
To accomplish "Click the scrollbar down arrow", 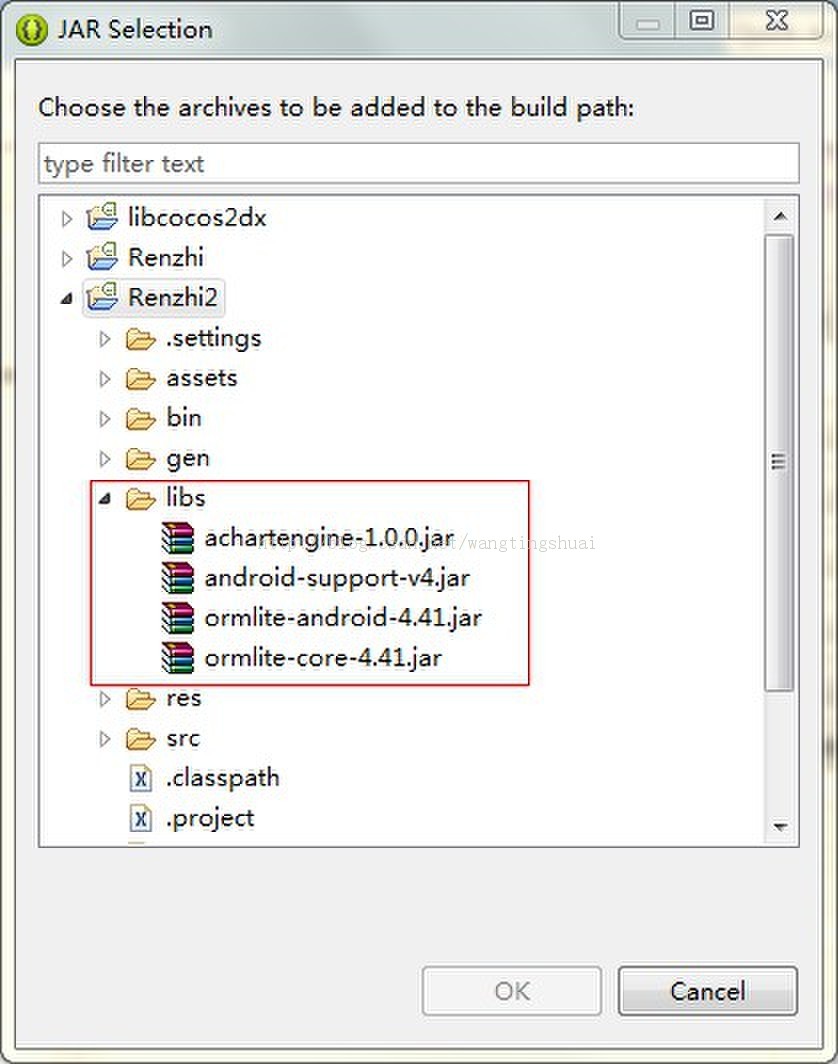I will 780,826.
